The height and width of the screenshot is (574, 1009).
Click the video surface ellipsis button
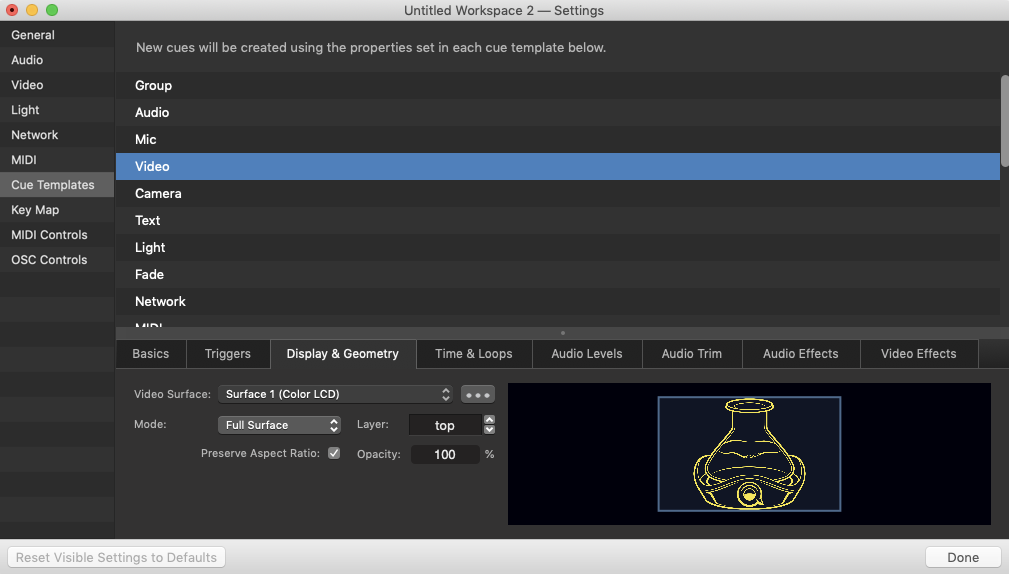pos(478,394)
